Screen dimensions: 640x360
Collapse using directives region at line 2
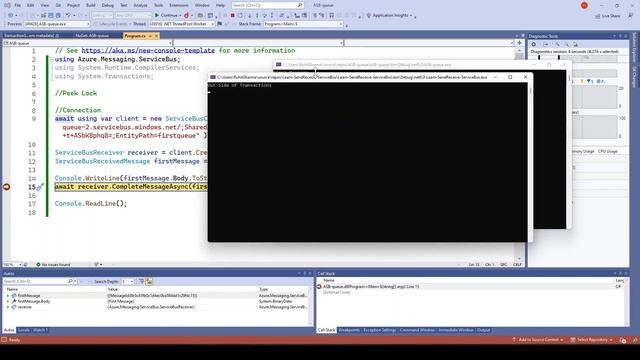click(x=52, y=60)
